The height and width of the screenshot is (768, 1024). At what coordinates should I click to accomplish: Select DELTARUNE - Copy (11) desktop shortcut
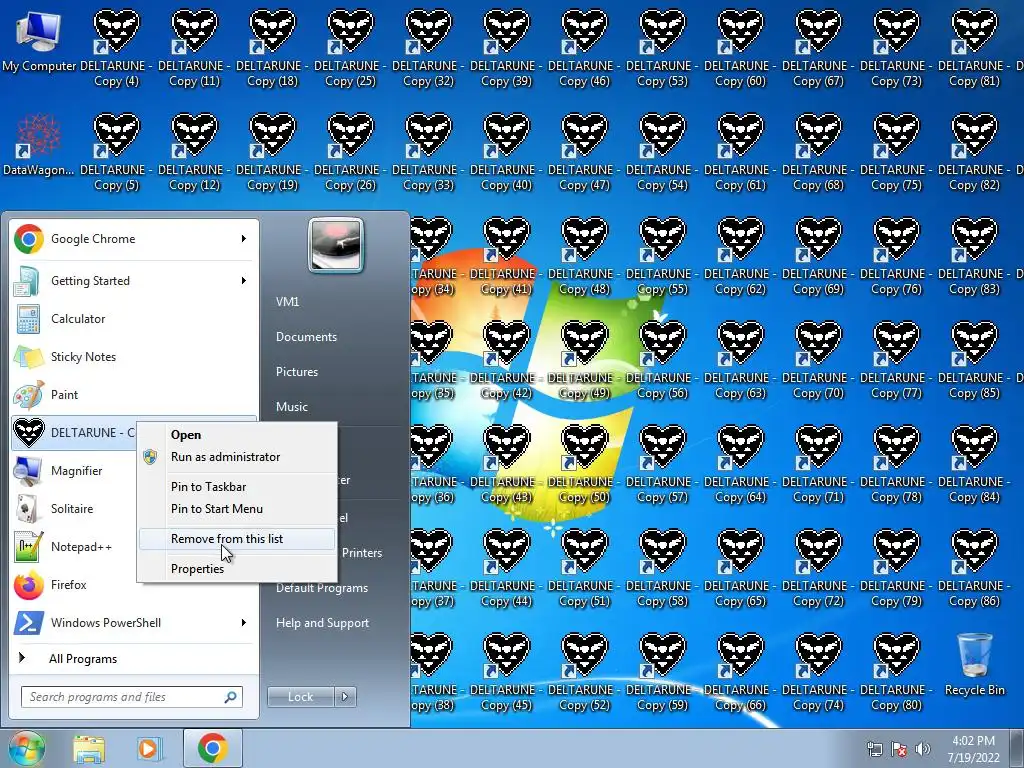(194, 49)
